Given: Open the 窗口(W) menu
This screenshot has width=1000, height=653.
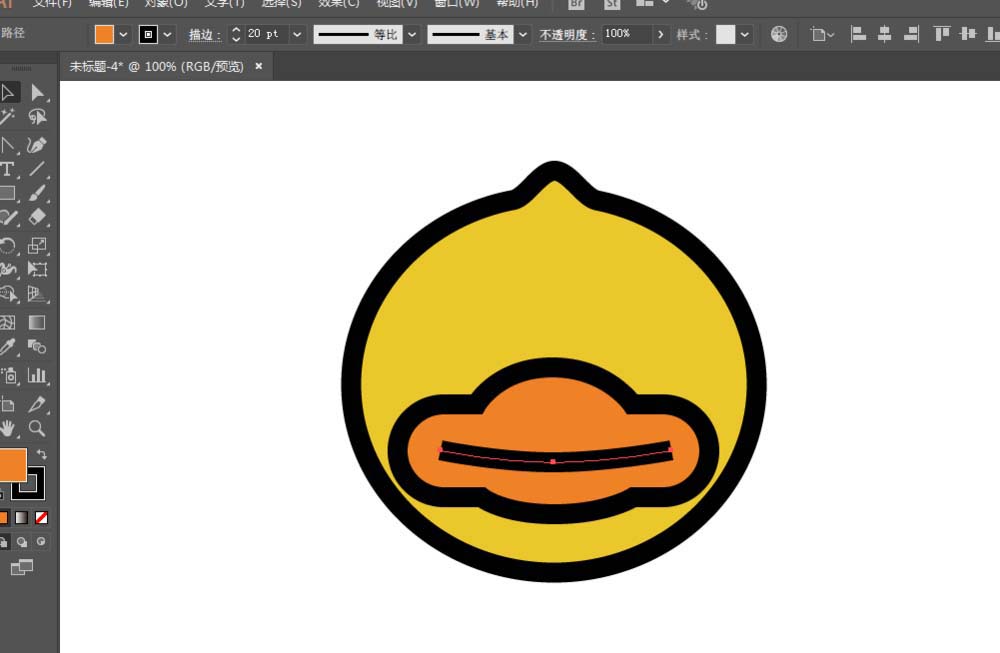Looking at the screenshot, I should [x=456, y=3].
